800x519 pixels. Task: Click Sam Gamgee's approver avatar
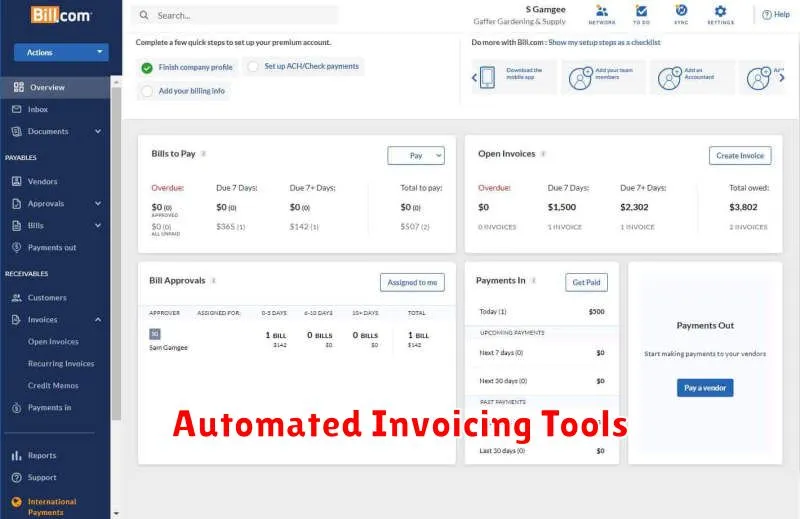pyautogui.click(x=155, y=334)
